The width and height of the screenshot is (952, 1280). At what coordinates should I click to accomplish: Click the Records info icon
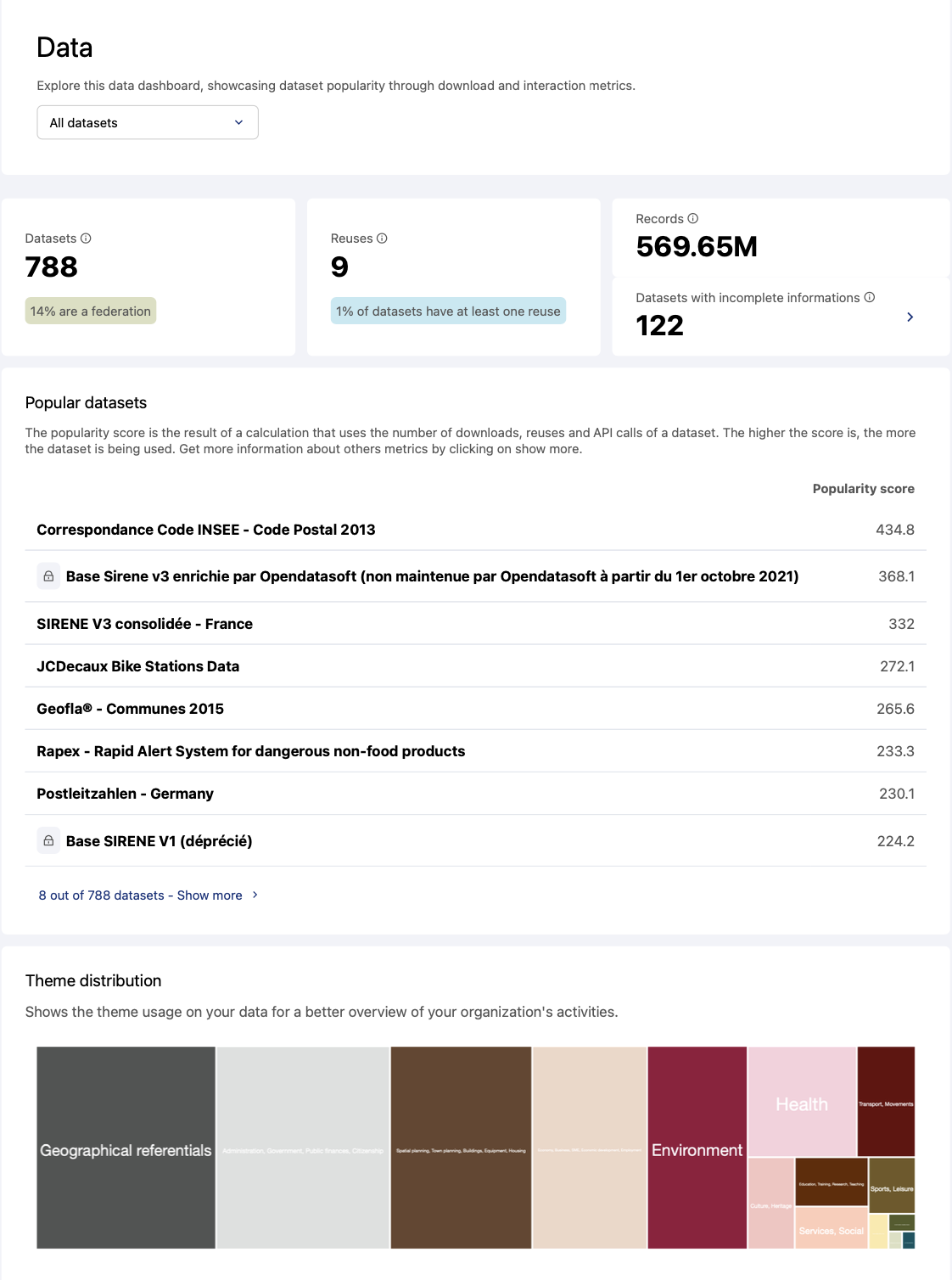click(x=692, y=219)
